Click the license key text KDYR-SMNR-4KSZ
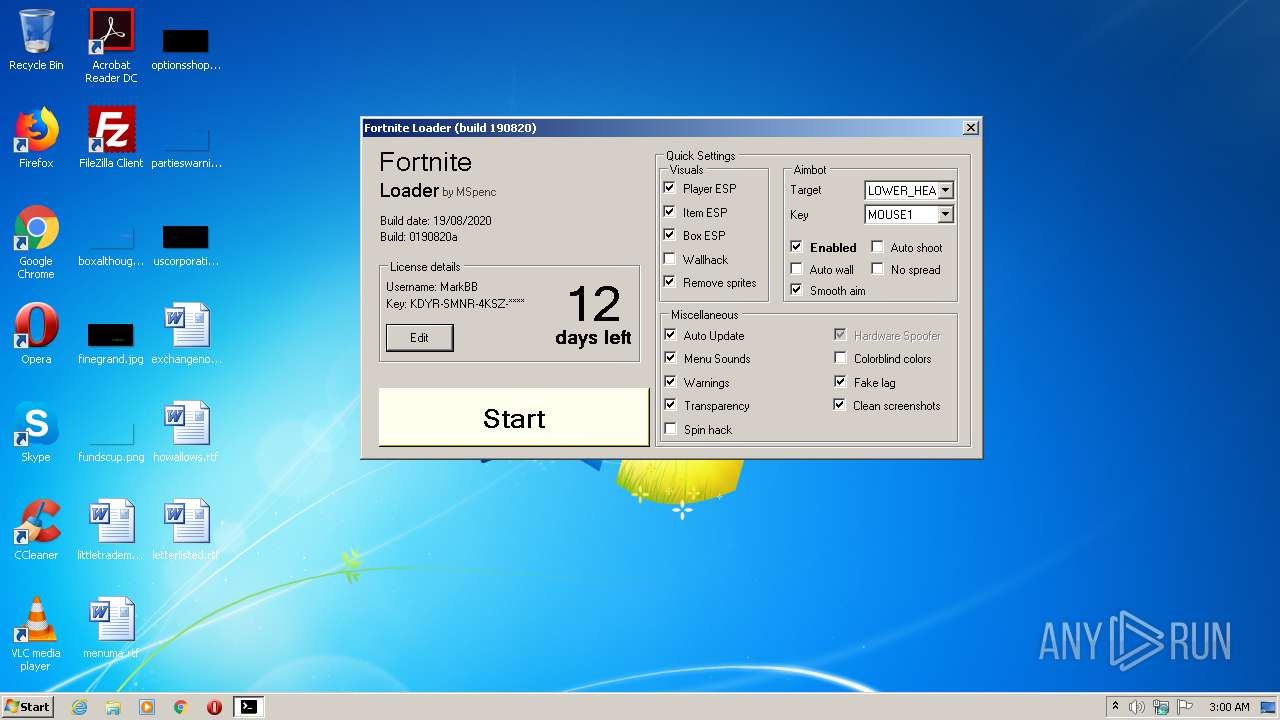Image resolution: width=1280 pixels, height=720 pixels. point(457,303)
